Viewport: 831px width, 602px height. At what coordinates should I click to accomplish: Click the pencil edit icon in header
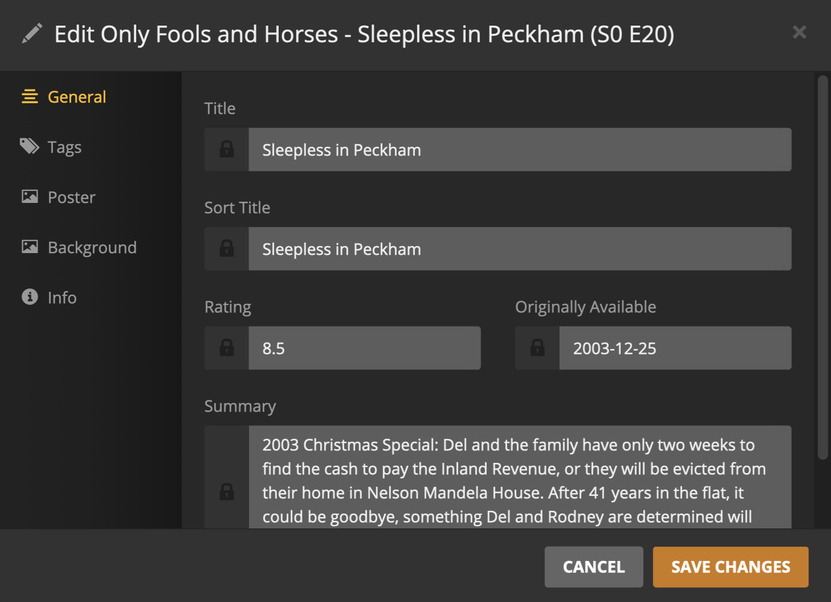[x=32, y=34]
